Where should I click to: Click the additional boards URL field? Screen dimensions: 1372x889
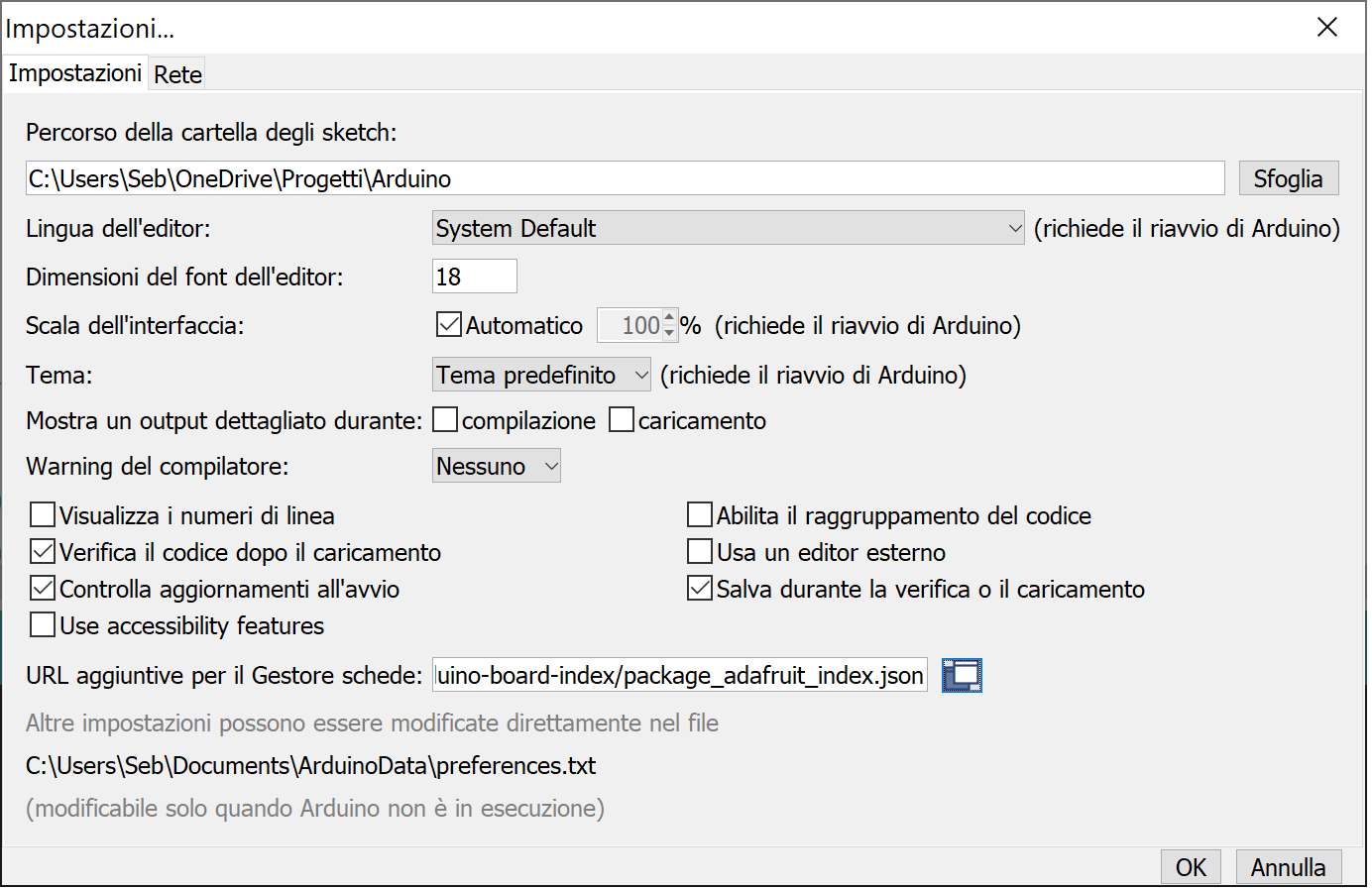point(680,675)
